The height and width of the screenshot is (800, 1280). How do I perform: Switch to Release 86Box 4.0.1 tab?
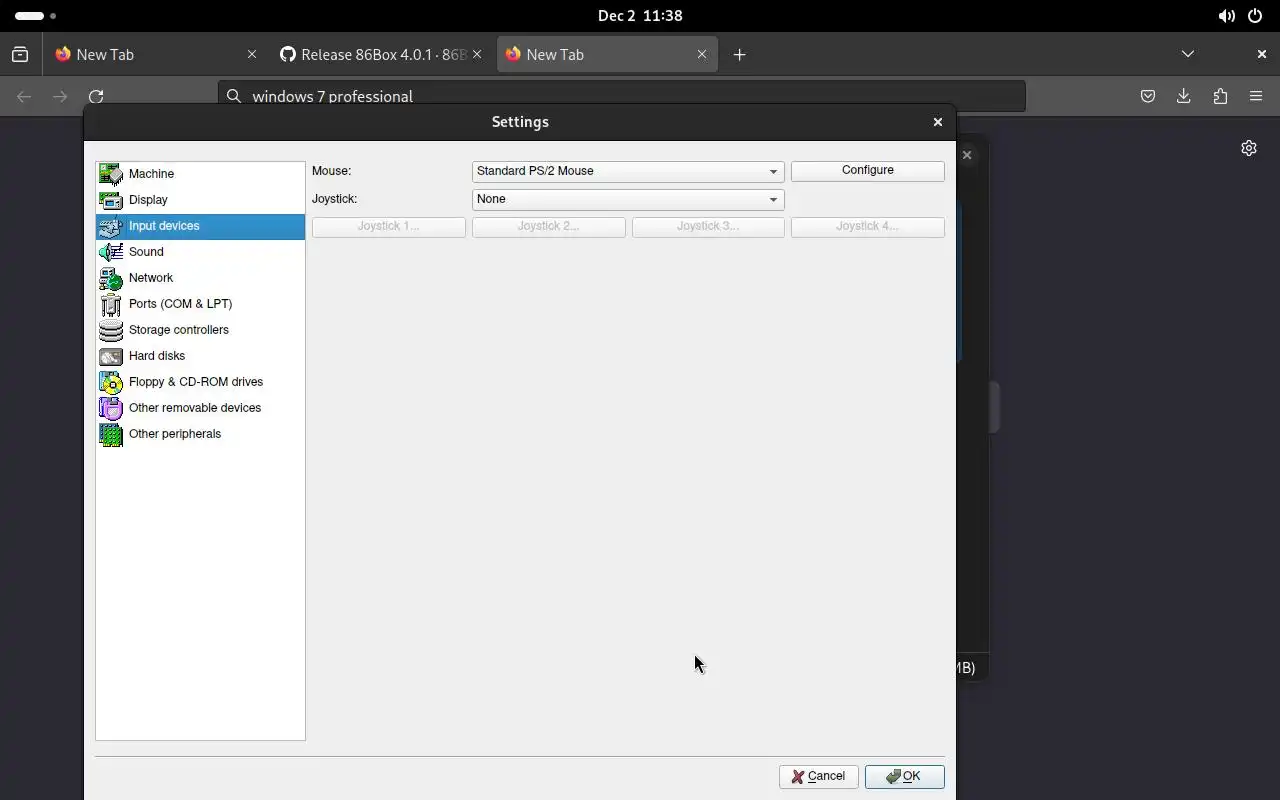click(380, 55)
